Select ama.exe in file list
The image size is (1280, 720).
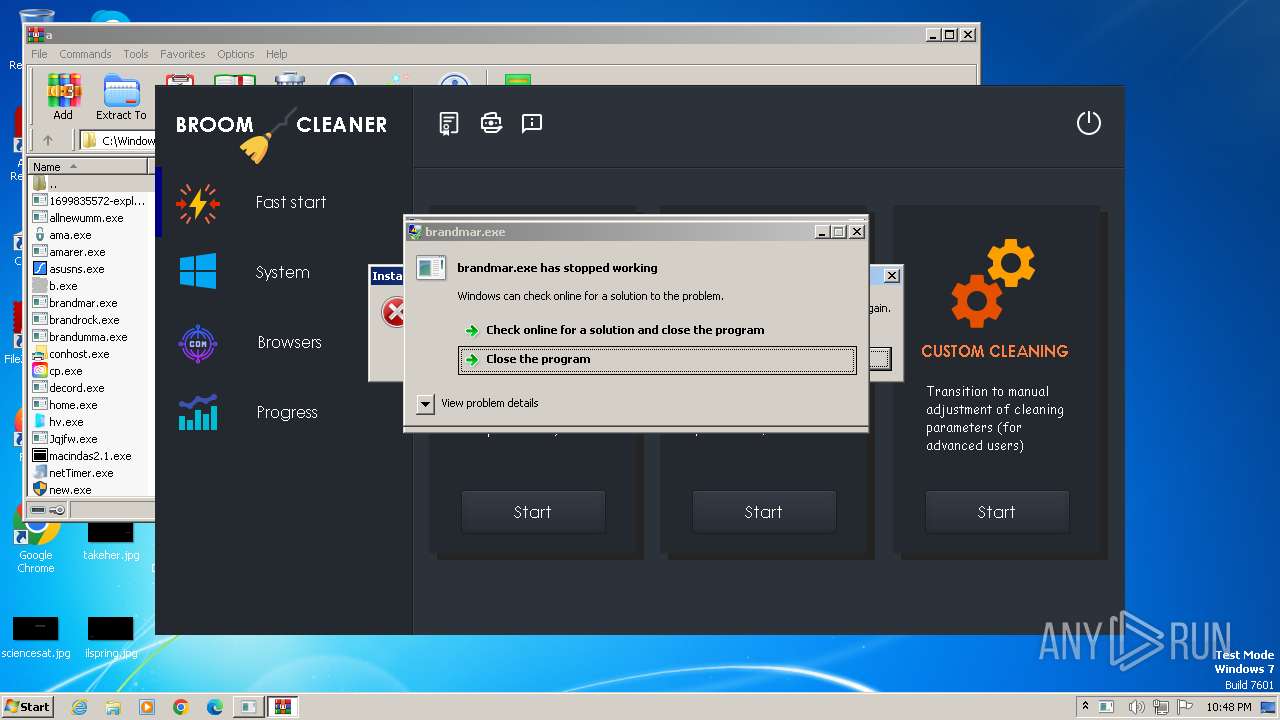(70, 235)
